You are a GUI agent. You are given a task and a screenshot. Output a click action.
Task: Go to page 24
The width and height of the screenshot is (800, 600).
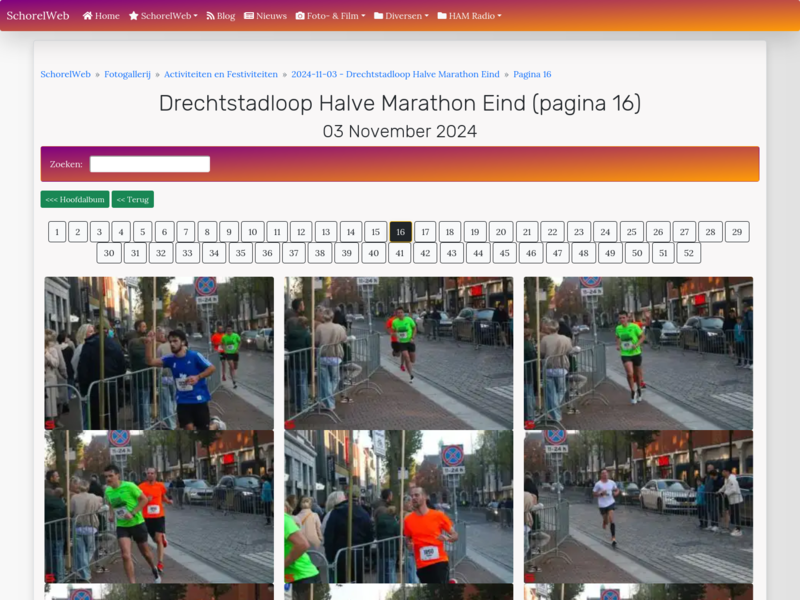605,232
